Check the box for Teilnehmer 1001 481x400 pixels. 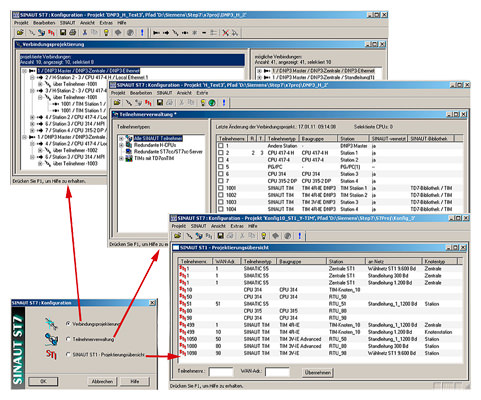220,188
